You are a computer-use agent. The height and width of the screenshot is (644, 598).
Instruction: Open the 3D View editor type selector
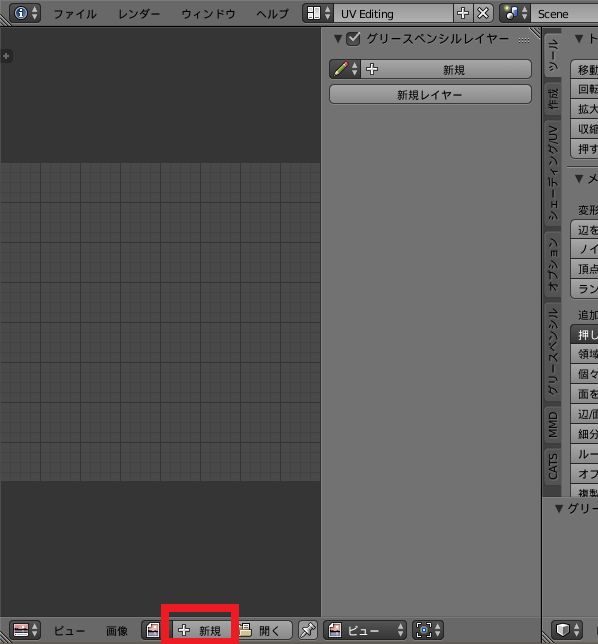click(x=567, y=630)
